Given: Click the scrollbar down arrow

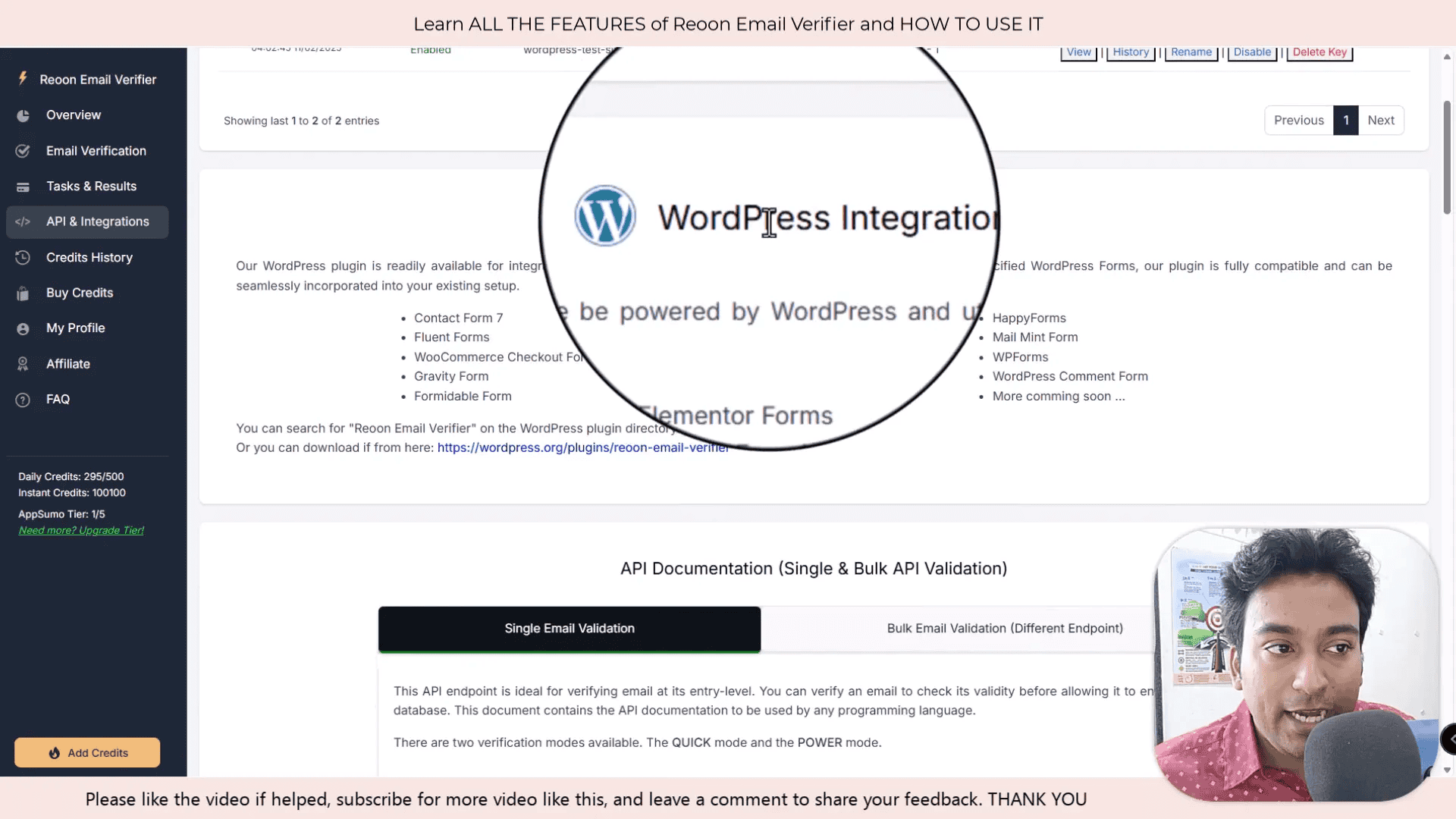Looking at the screenshot, I should coord(1447,770).
